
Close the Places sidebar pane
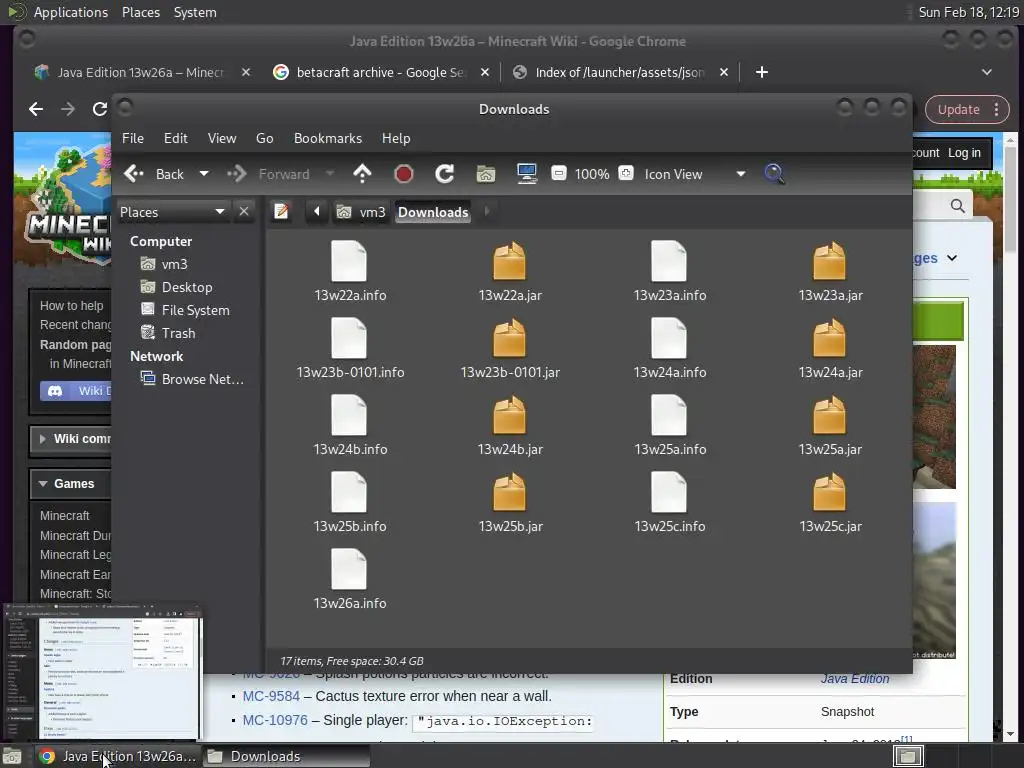coord(244,212)
